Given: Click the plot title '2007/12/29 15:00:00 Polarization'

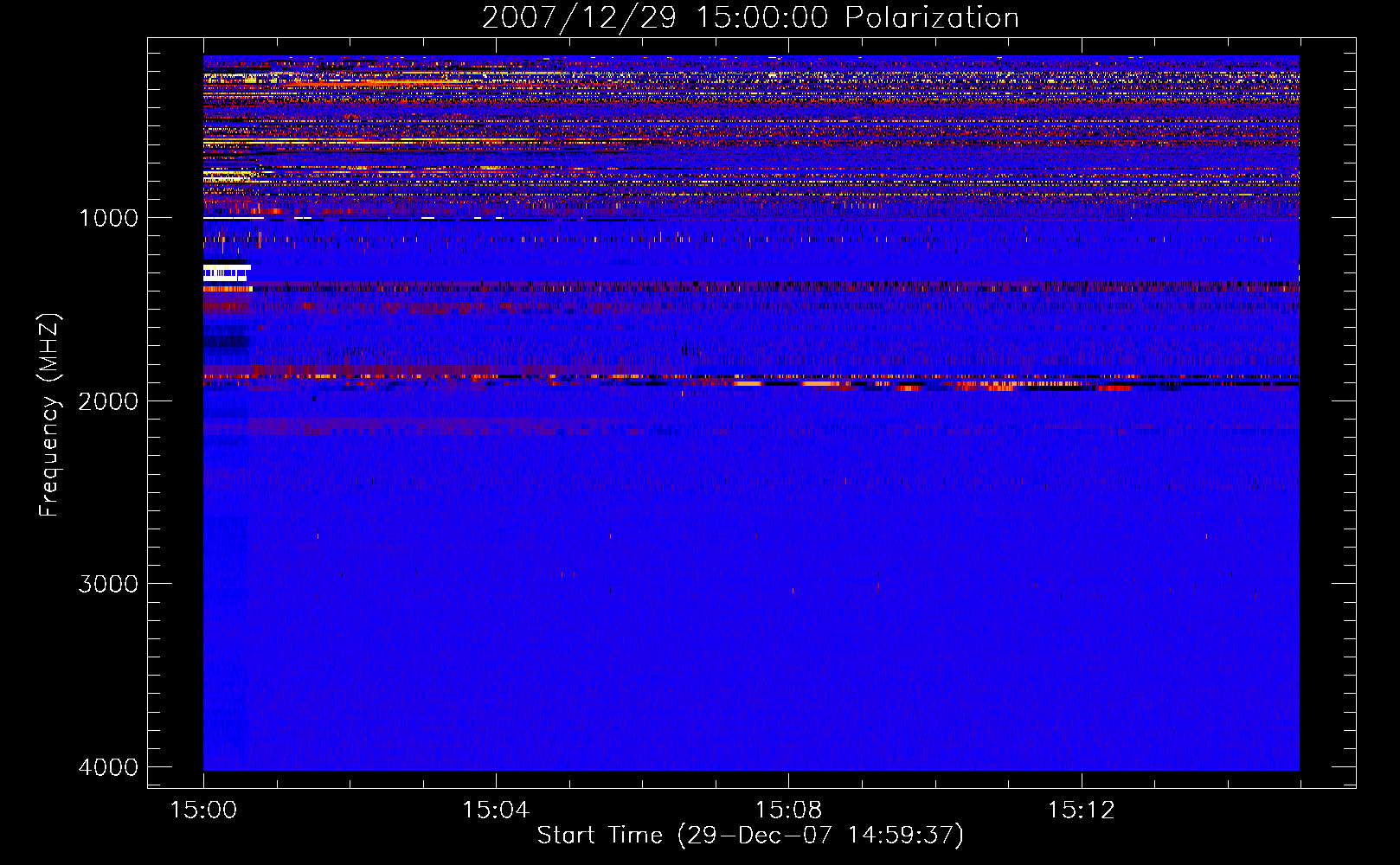Looking at the screenshot, I should (x=750, y=18).
